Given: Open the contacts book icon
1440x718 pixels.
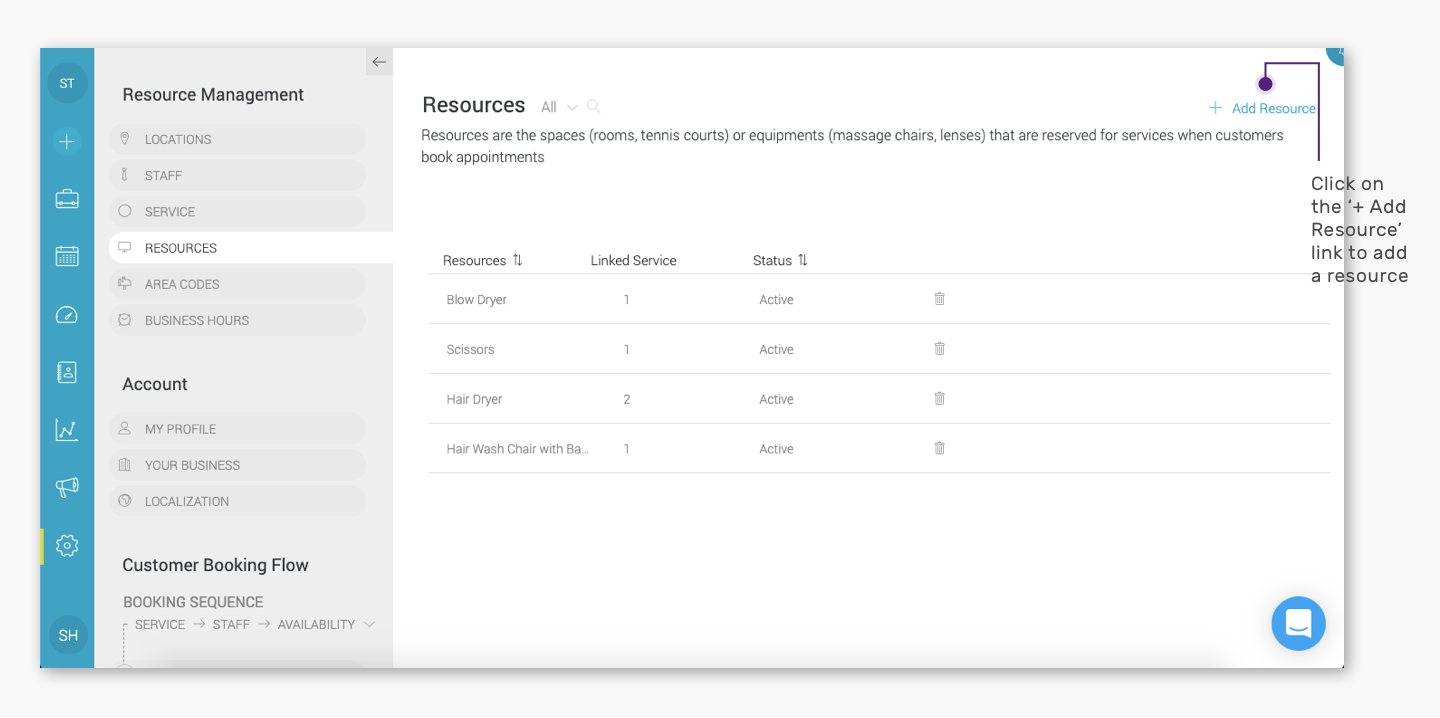Looking at the screenshot, I should coord(67,372).
